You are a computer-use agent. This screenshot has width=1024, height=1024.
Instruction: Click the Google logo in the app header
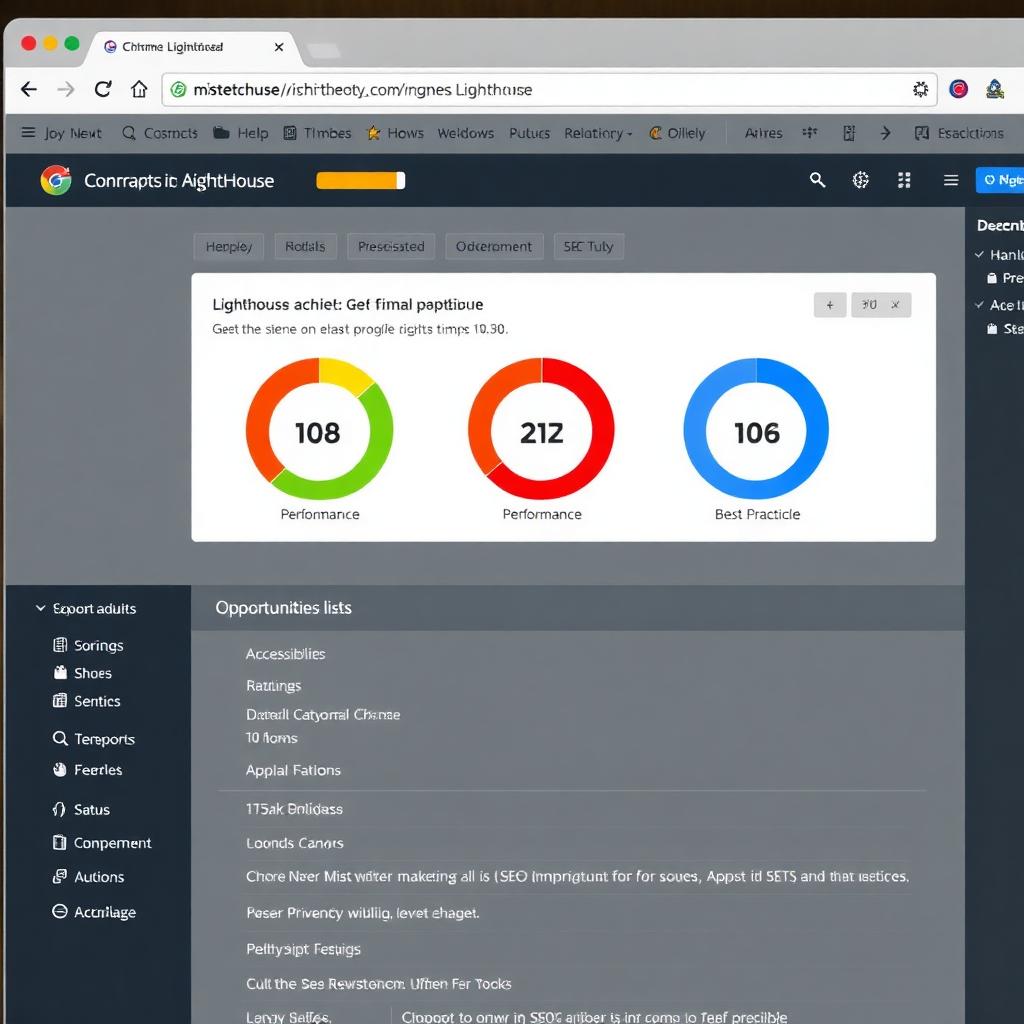pyautogui.click(x=56, y=180)
